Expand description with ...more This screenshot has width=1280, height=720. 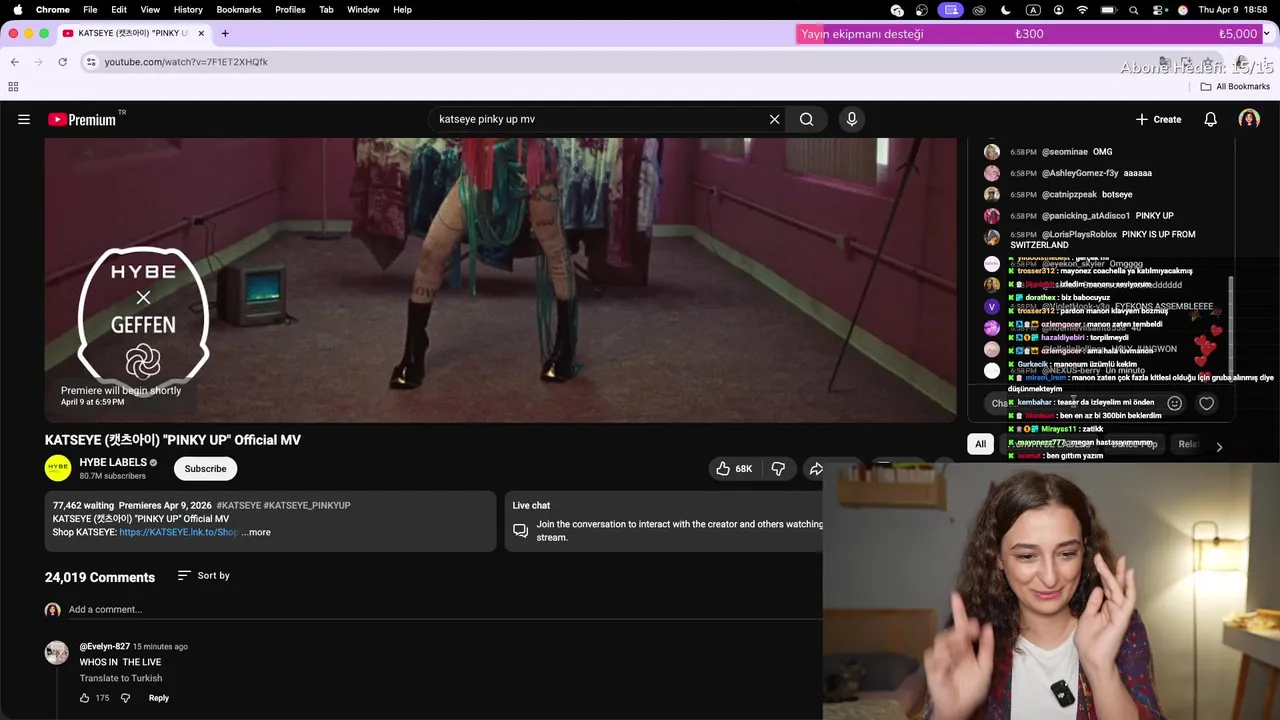pyautogui.click(x=256, y=532)
